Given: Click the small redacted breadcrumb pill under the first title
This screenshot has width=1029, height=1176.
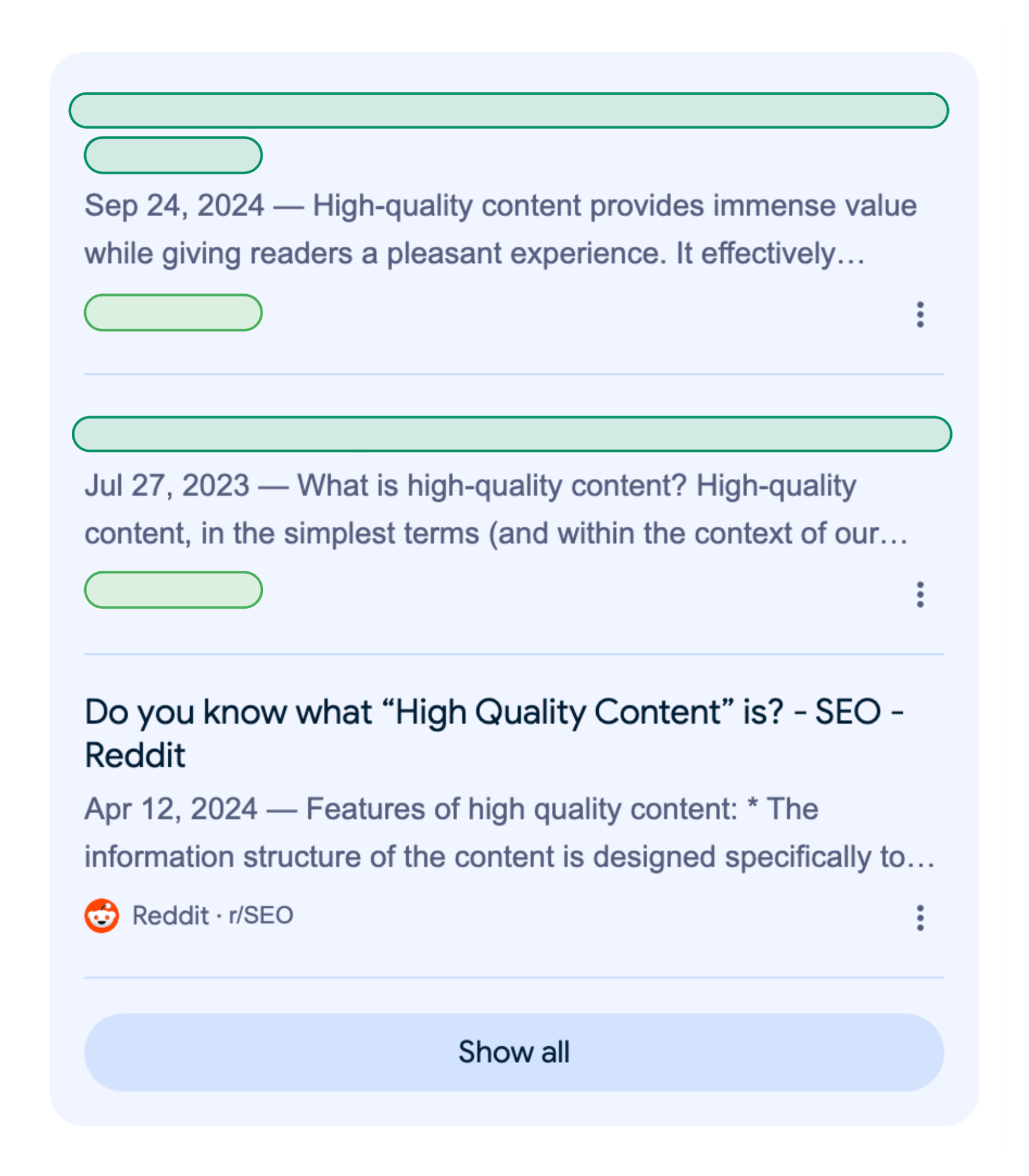Looking at the screenshot, I should point(173,155).
